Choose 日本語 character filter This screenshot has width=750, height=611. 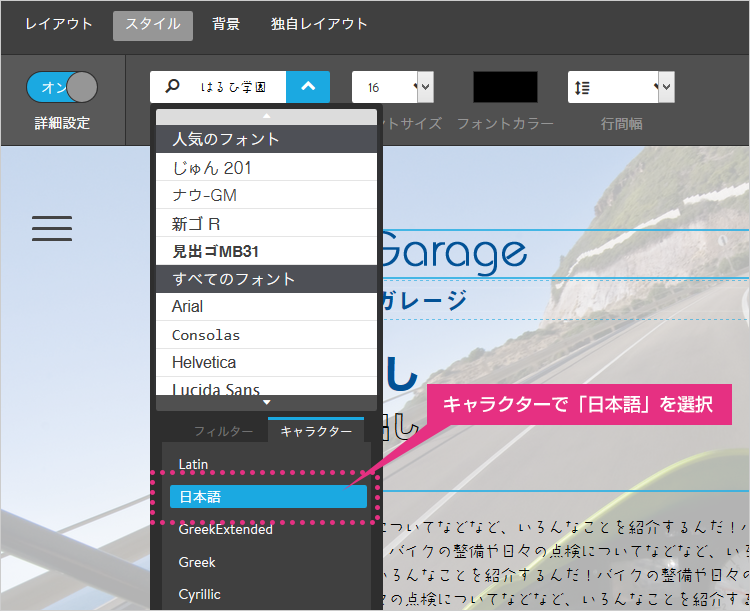click(x=268, y=497)
